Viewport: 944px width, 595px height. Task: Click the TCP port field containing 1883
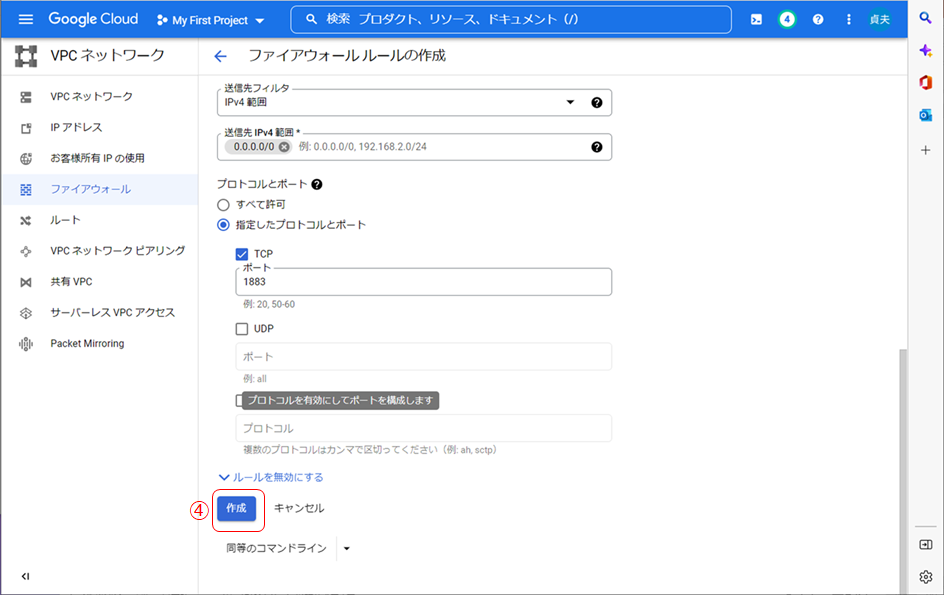coord(423,282)
